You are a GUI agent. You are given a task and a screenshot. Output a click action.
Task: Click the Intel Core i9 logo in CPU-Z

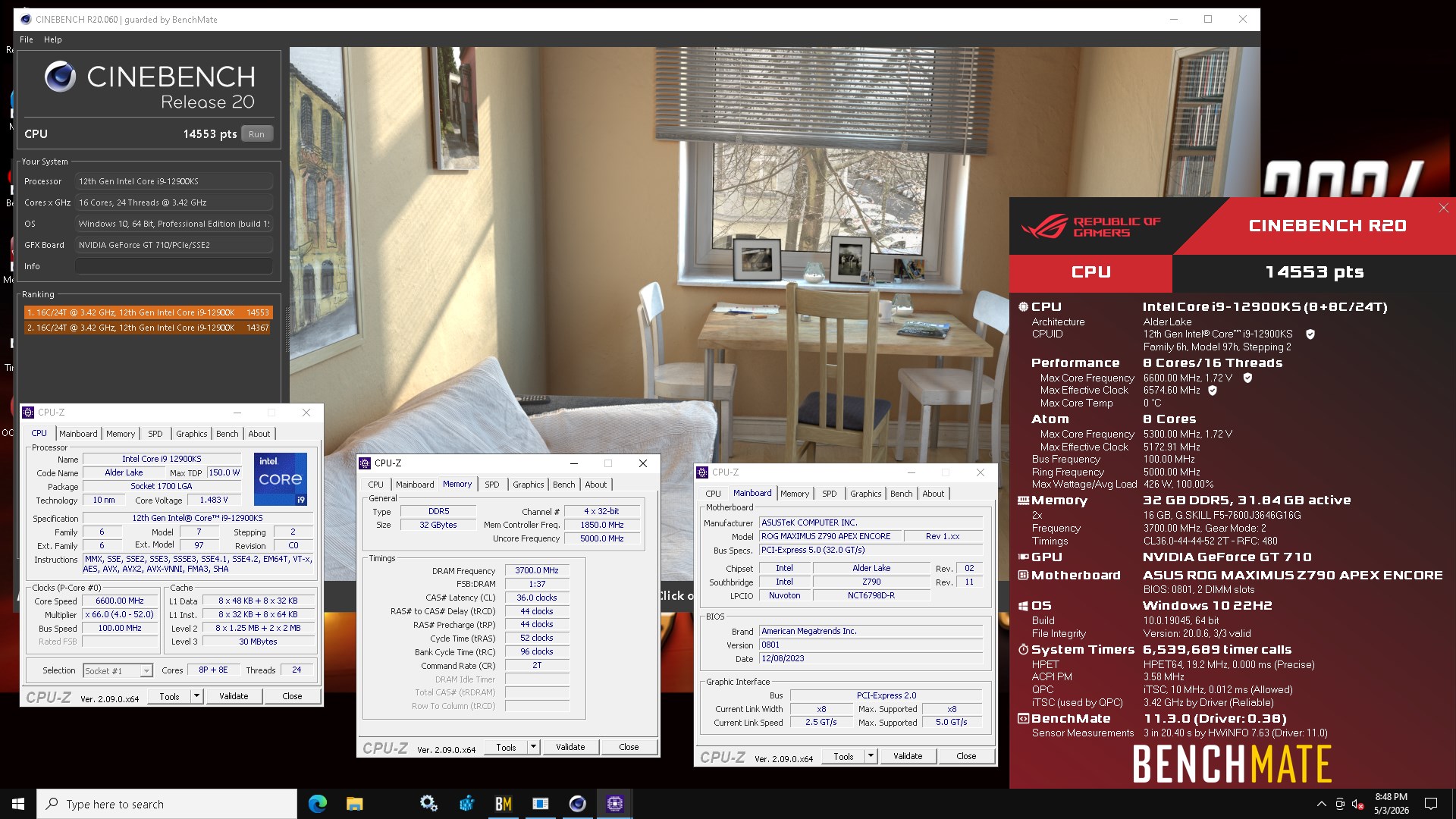pyautogui.click(x=280, y=479)
